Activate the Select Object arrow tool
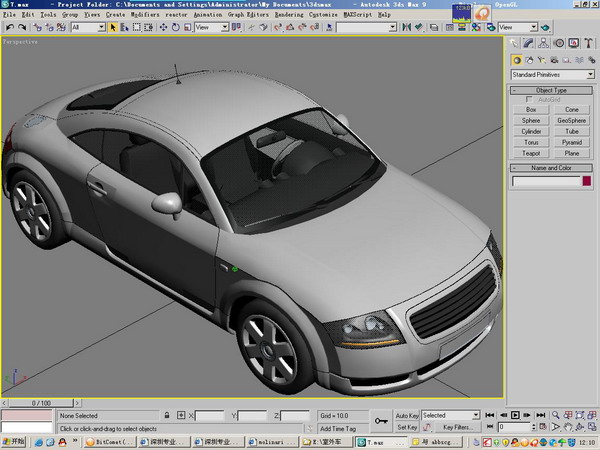This screenshot has height=450, width=600. point(113,27)
